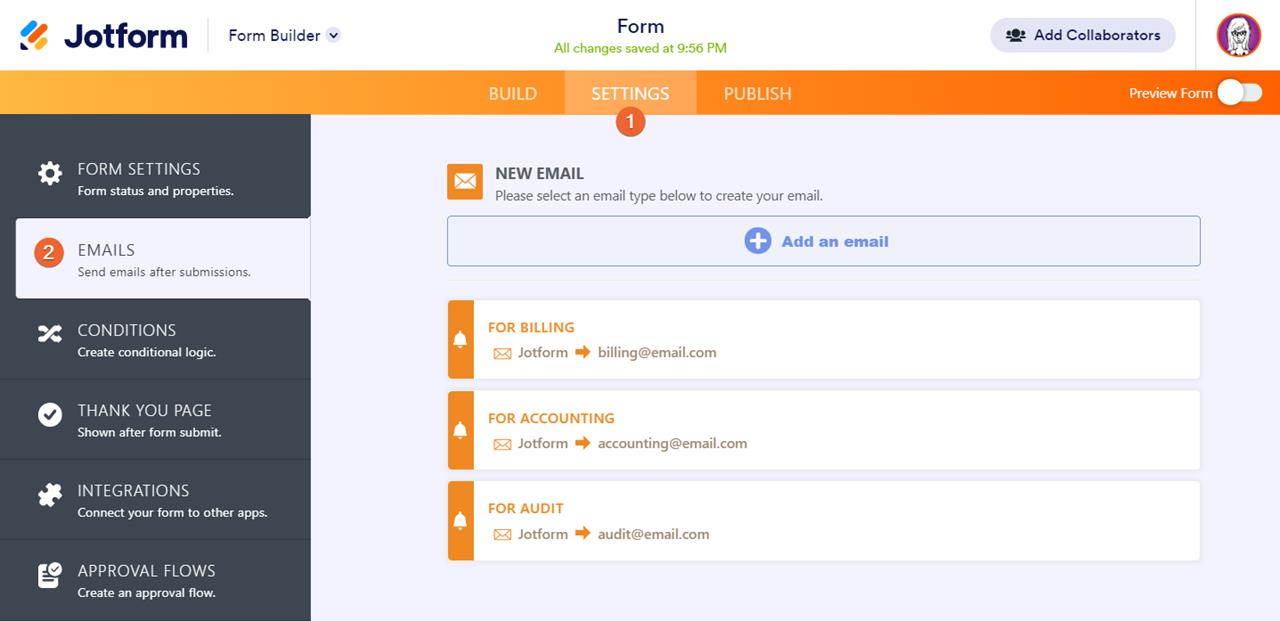Click the Conditions shuffle icon
The width and height of the screenshot is (1280, 621).
click(50, 334)
